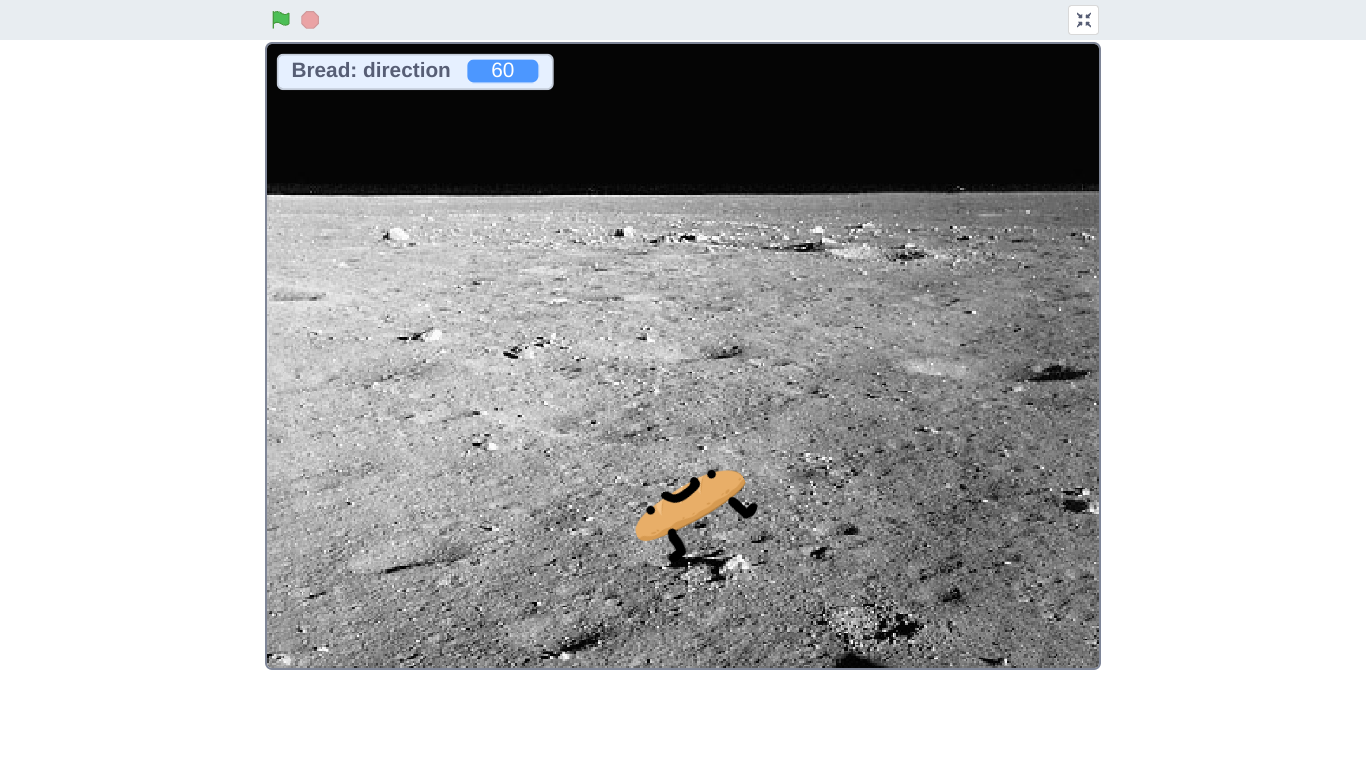Click the Bread: direction variable monitor
Screen dimensions: 1366x768
[415, 72]
